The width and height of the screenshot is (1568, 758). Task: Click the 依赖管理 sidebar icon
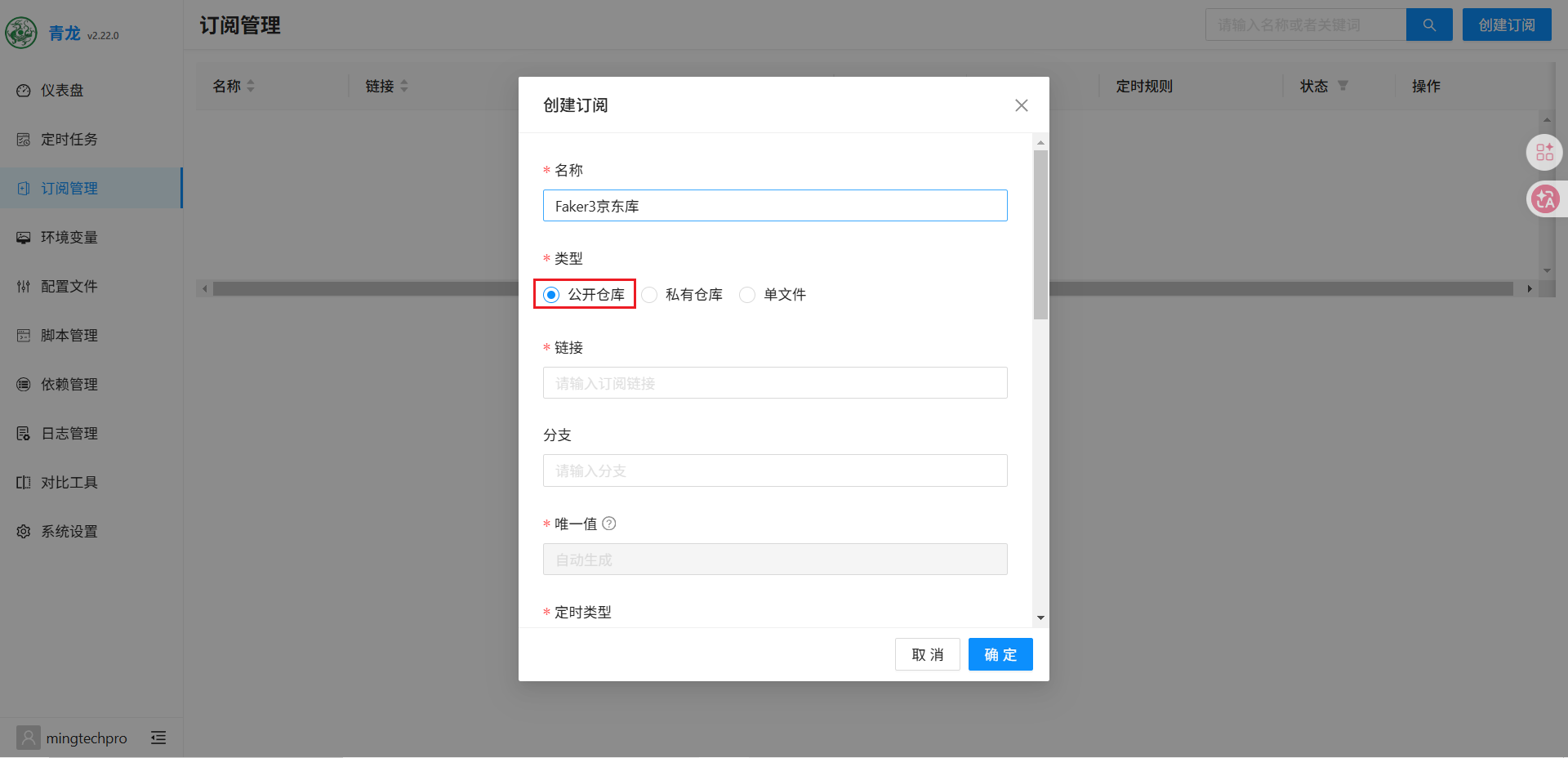coord(24,384)
